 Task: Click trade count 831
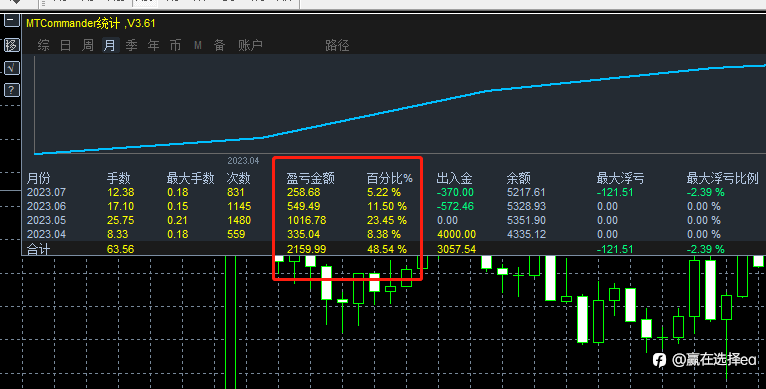[x=236, y=193]
